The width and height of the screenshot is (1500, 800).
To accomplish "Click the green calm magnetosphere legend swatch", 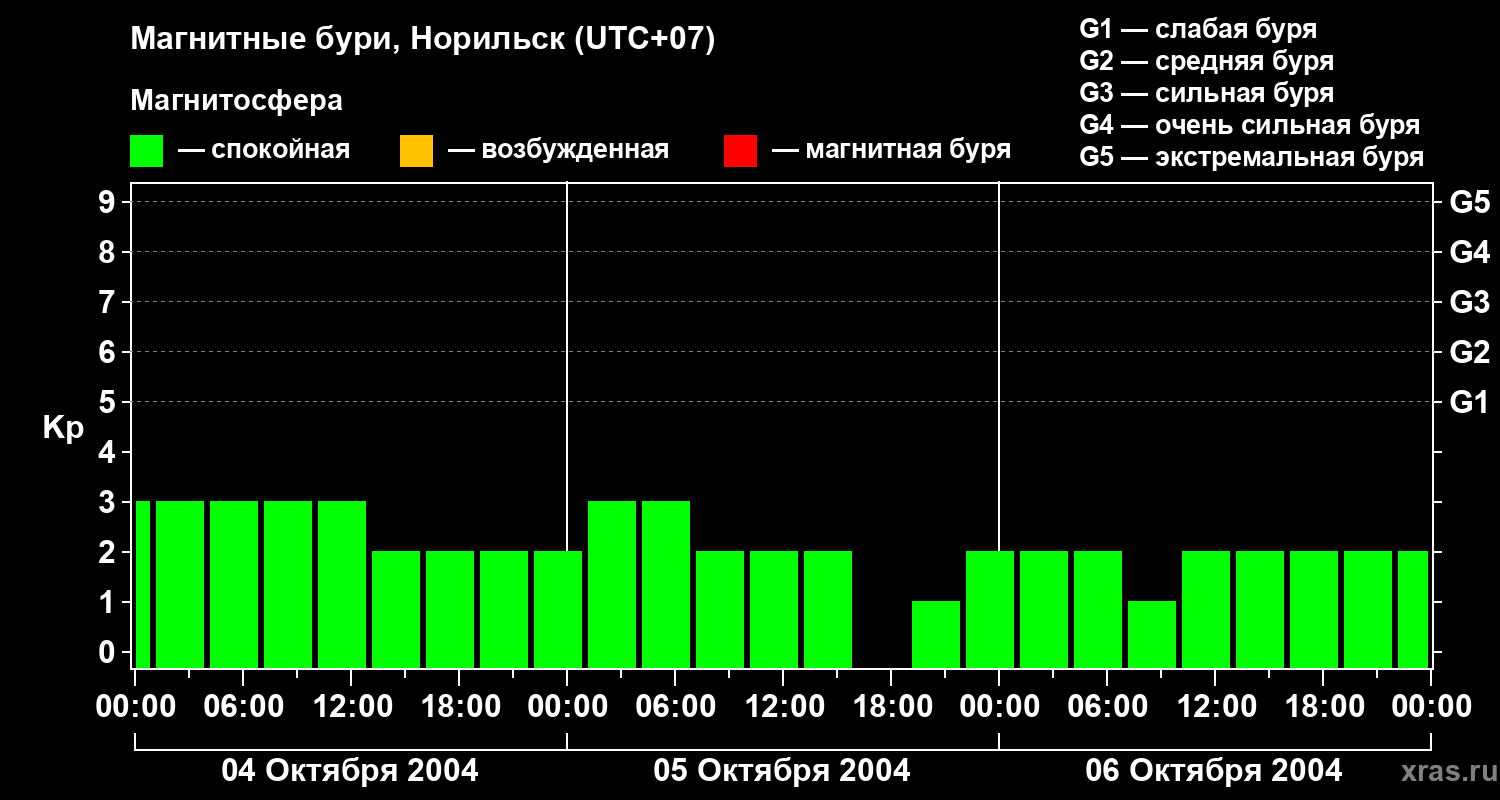I will [x=147, y=151].
